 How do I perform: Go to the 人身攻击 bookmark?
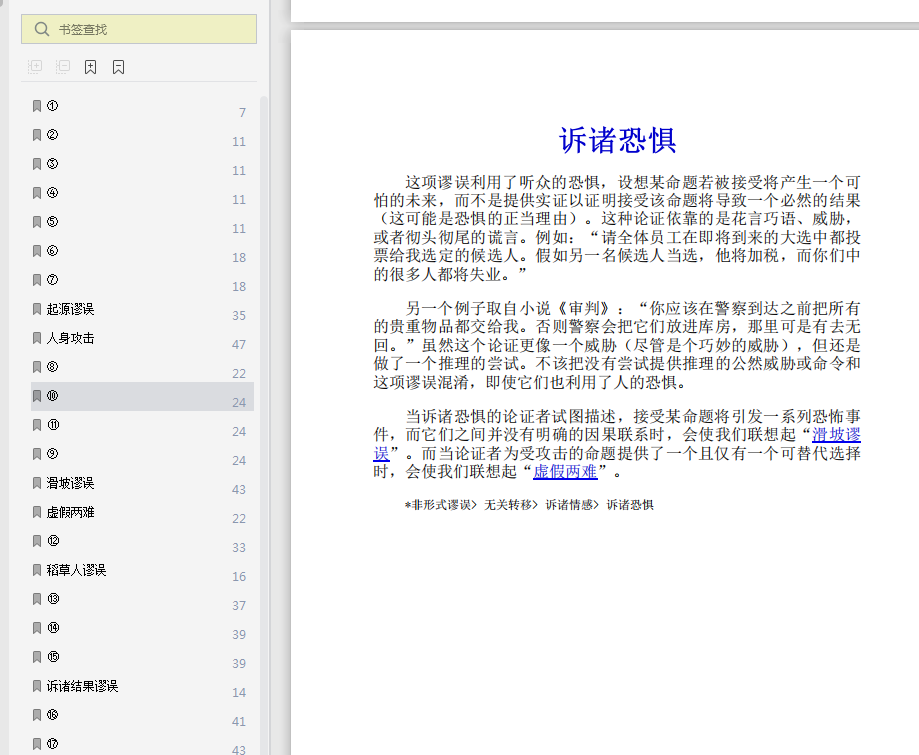point(142,338)
